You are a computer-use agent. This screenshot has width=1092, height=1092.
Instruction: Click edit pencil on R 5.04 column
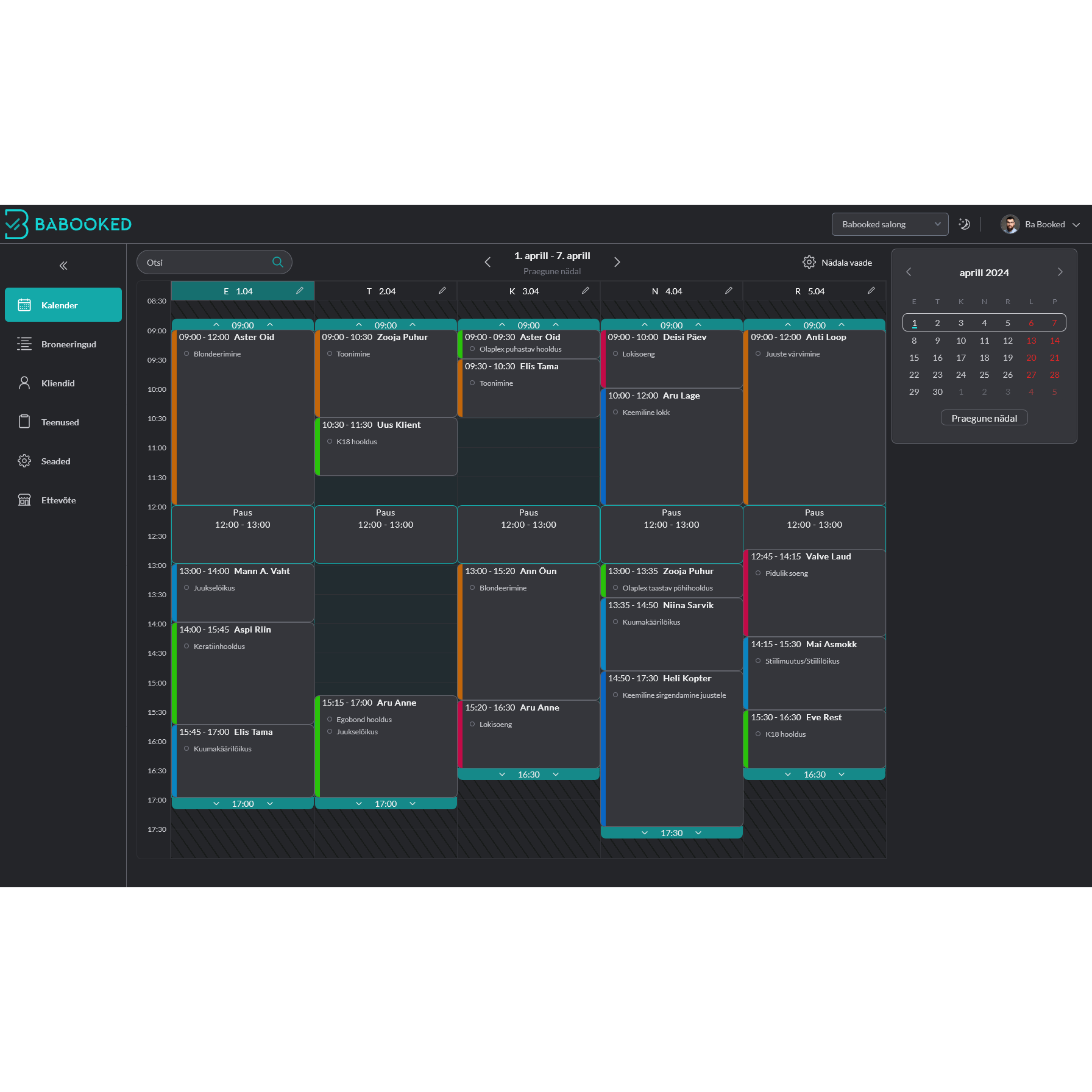pos(871,291)
